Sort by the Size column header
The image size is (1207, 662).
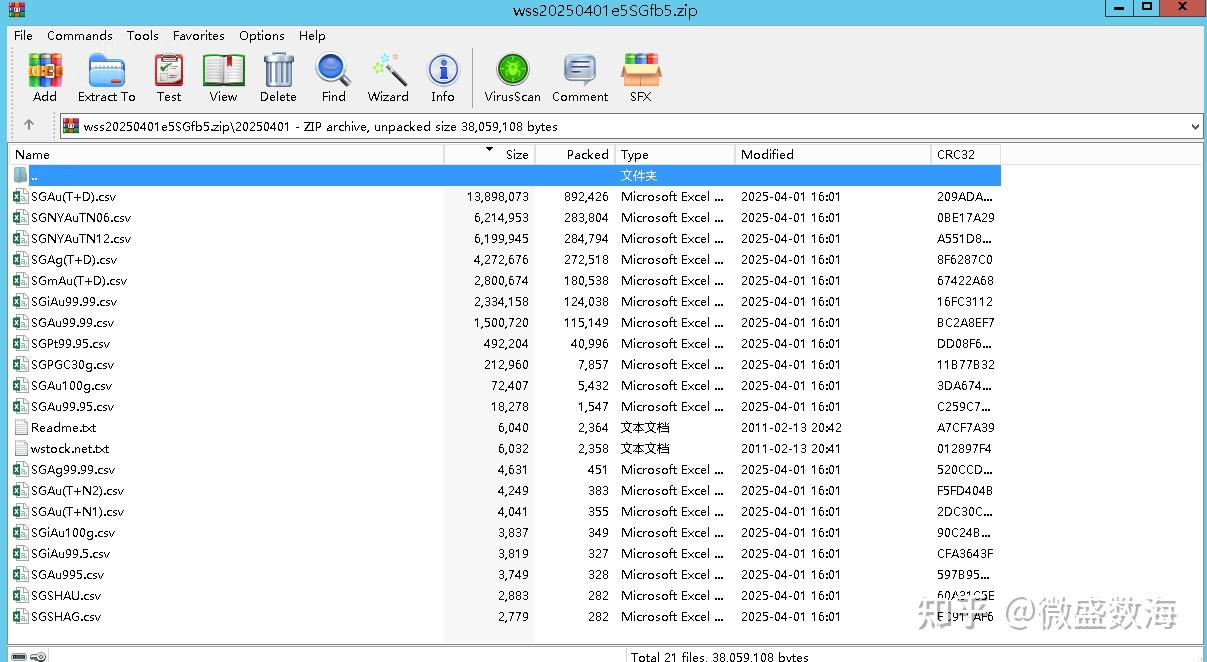tap(490, 154)
